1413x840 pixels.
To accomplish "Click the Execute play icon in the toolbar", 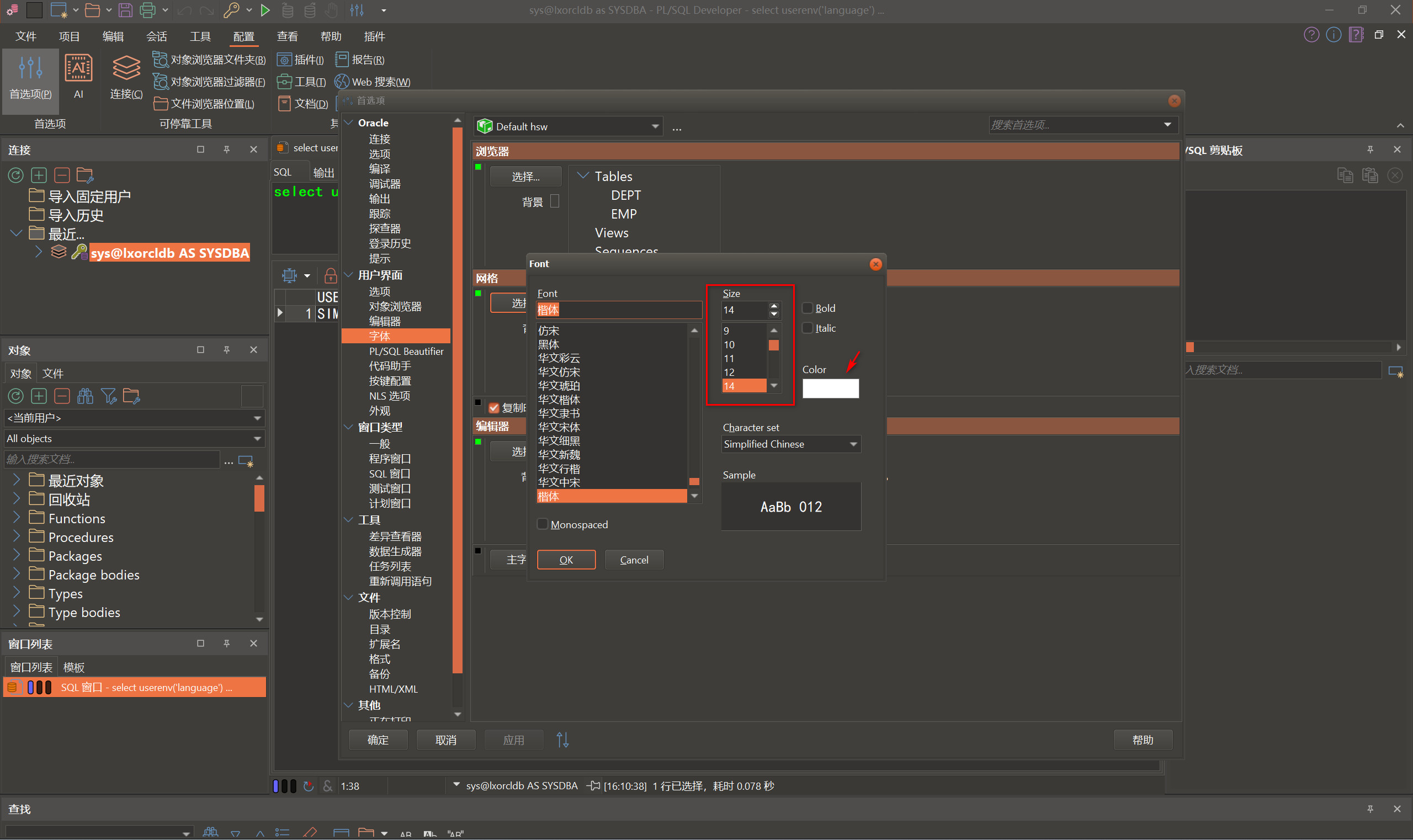I will pyautogui.click(x=265, y=10).
